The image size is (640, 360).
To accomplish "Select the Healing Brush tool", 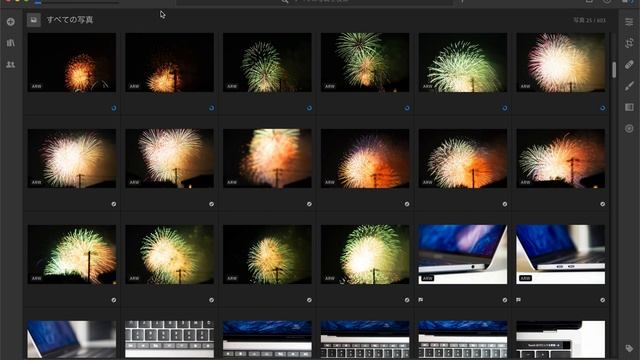I will point(629,64).
